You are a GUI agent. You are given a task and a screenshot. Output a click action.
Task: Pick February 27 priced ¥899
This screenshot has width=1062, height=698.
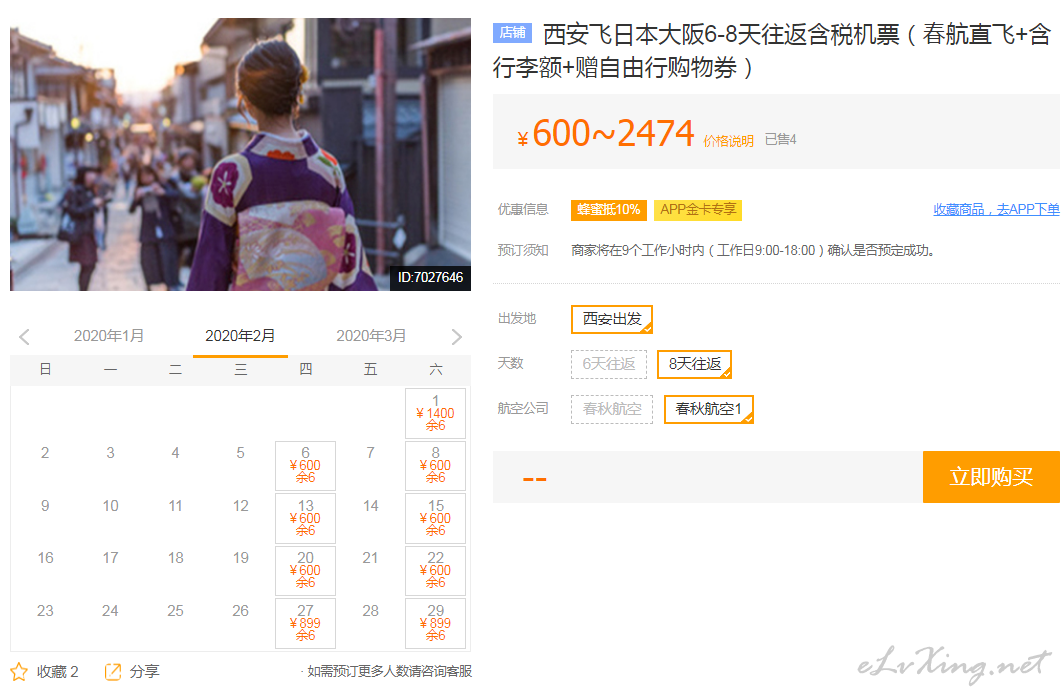(305, 623)
